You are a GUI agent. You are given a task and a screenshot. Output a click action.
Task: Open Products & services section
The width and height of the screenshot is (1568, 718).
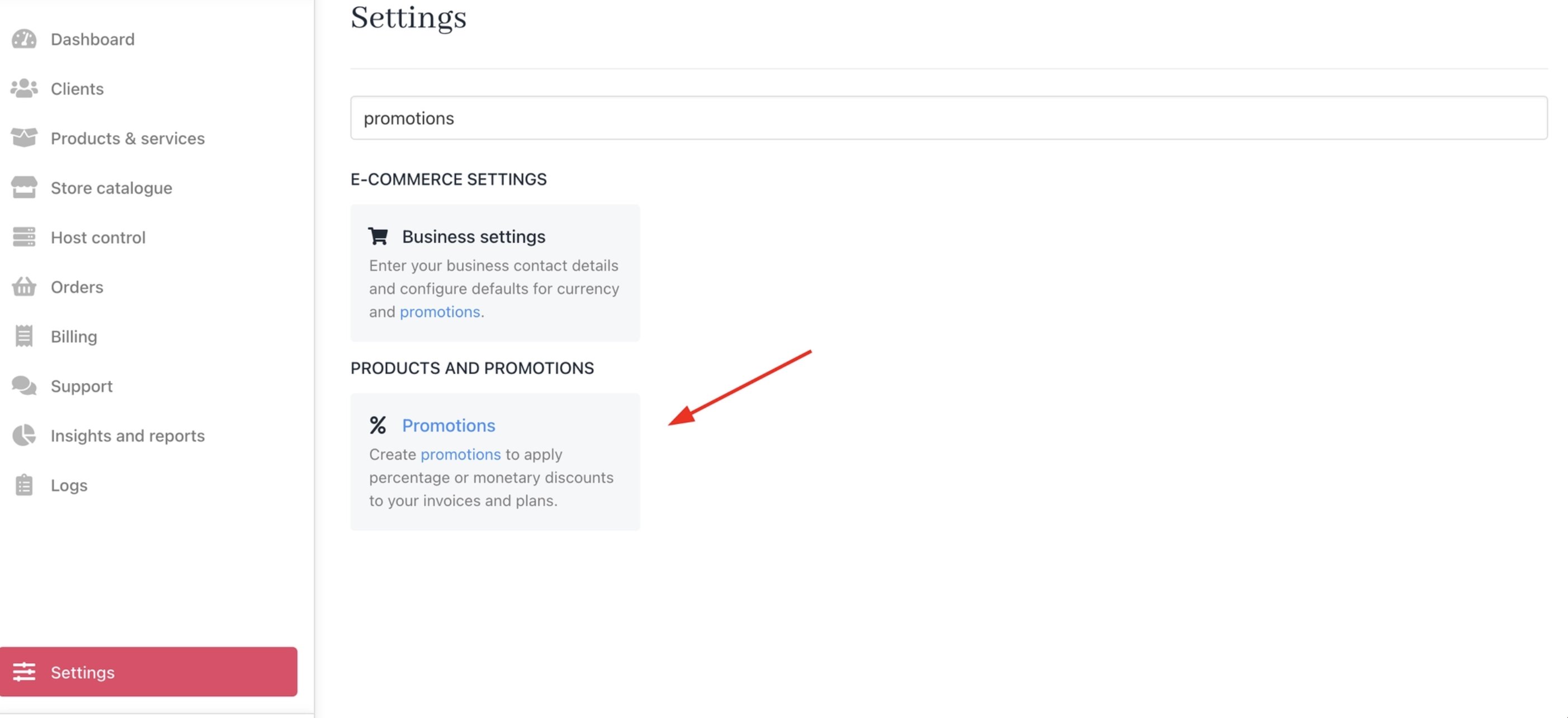point(127,138)
